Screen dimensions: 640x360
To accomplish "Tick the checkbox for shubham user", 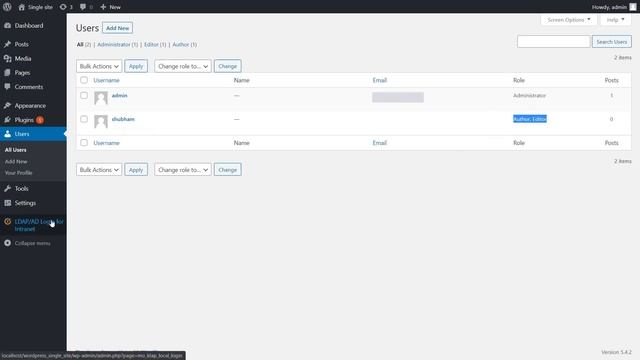I will click(x=84, y=119).
